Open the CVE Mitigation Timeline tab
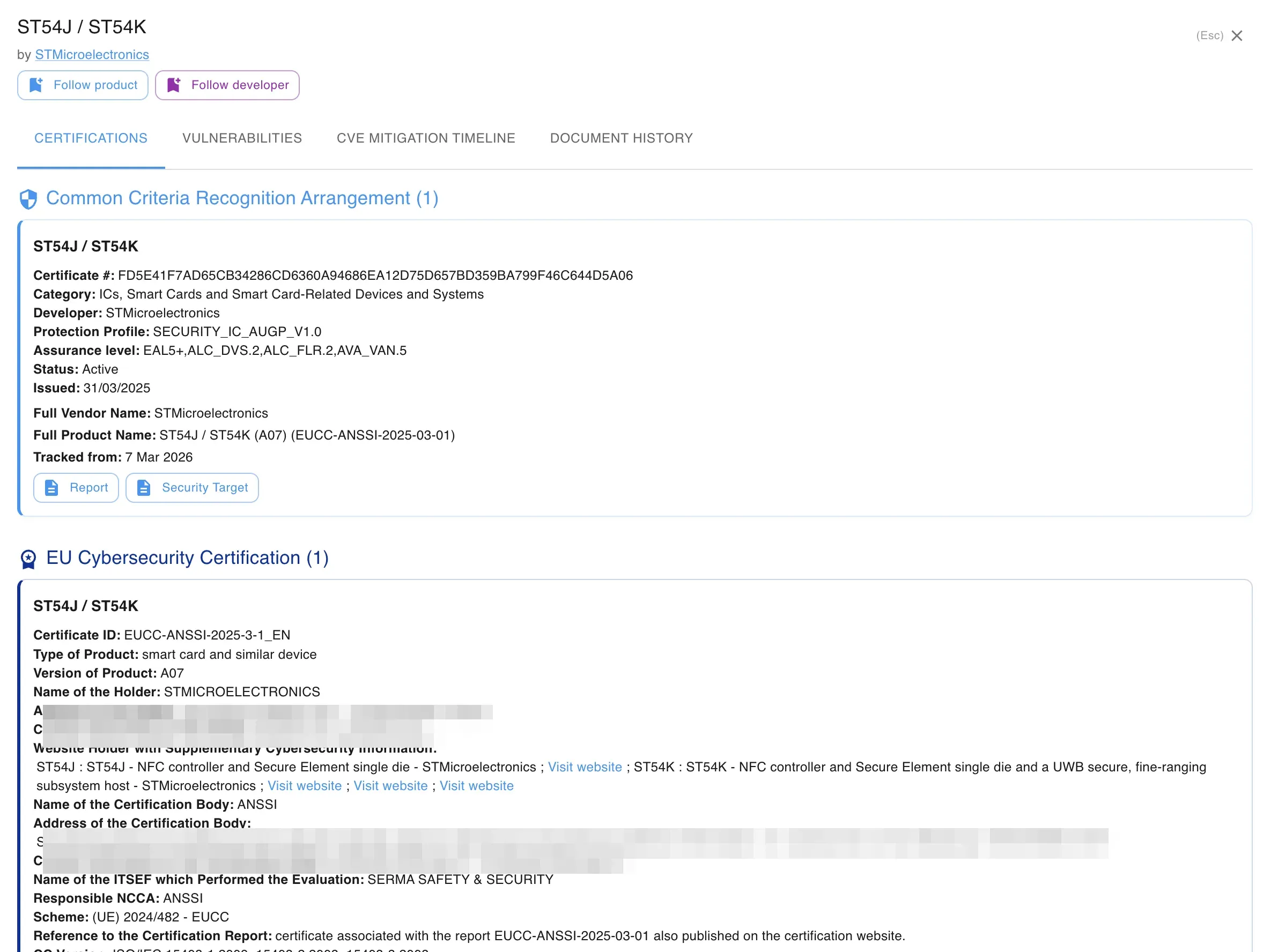Image resolution: width=1271 pixels, height=952 pixels. click(x=425, y=138)
